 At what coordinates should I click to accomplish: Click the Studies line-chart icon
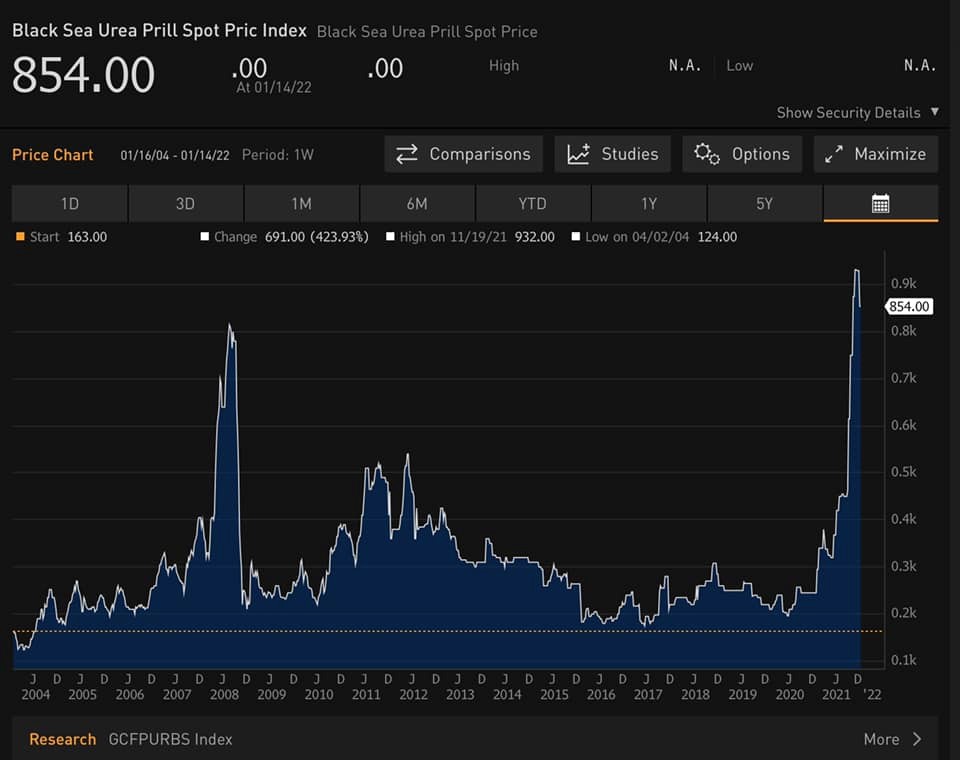(x=578, y=154)
